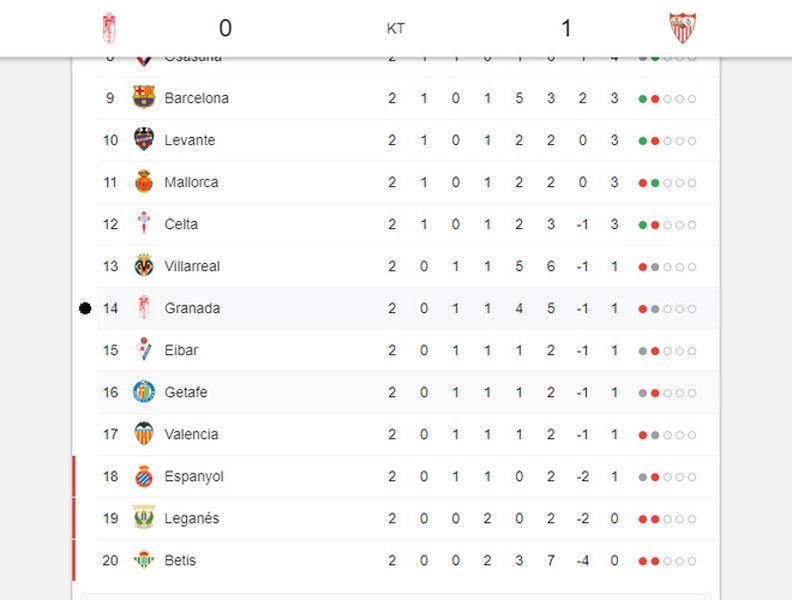Click the Getafe club crest
This screenshot has height=600, width=792.
pos(143,392)
